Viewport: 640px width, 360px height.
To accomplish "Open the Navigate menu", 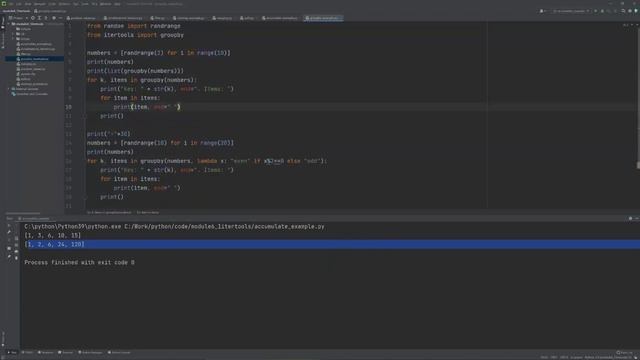I will pos(40,4).
